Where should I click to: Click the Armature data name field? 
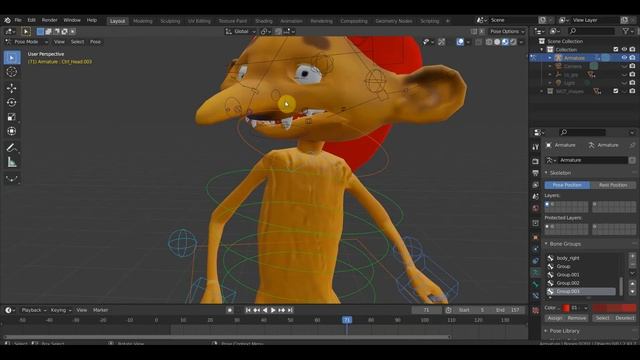point(593,160)
